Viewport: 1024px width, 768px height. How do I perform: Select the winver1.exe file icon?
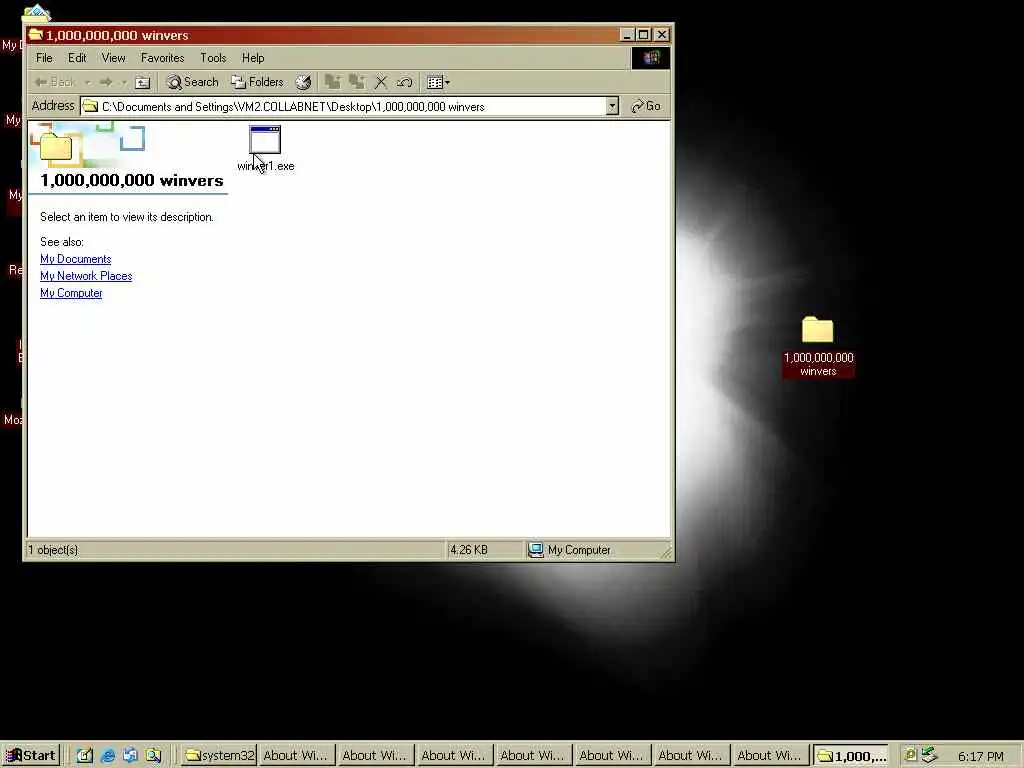point(265,140)
